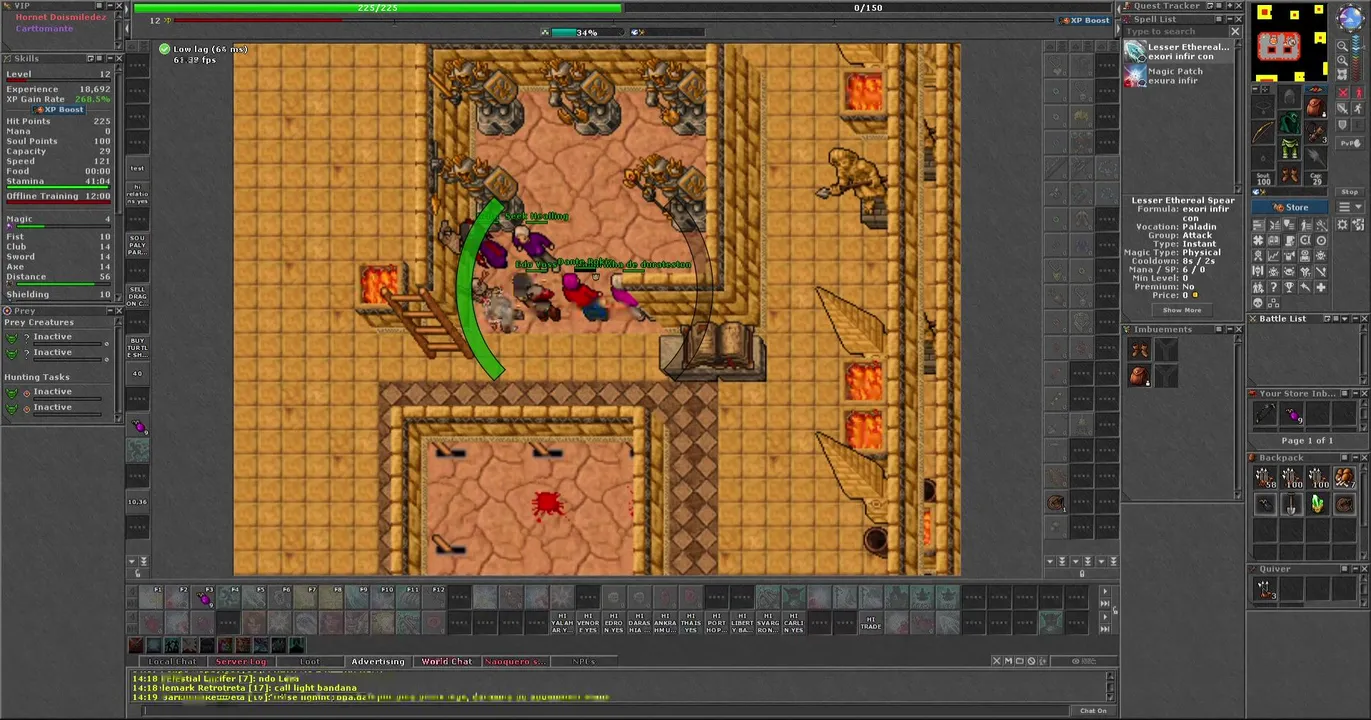Collapse the Skills panel

(110, 58)
